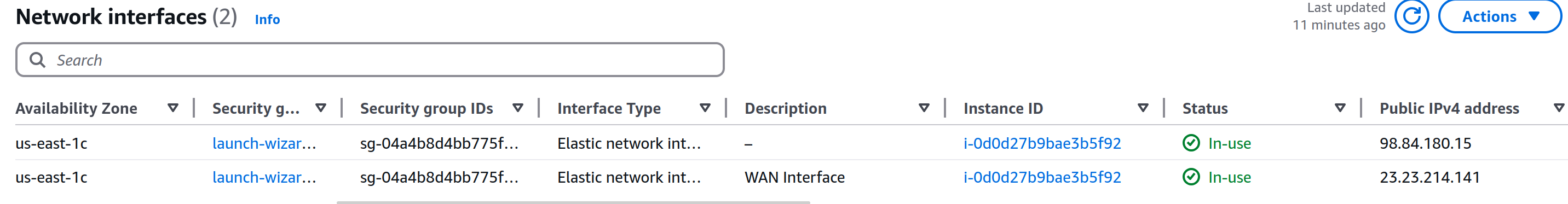1568x204 pixels.
Task: Click the horizontal scrollbar below table
Action: point(573,202)
